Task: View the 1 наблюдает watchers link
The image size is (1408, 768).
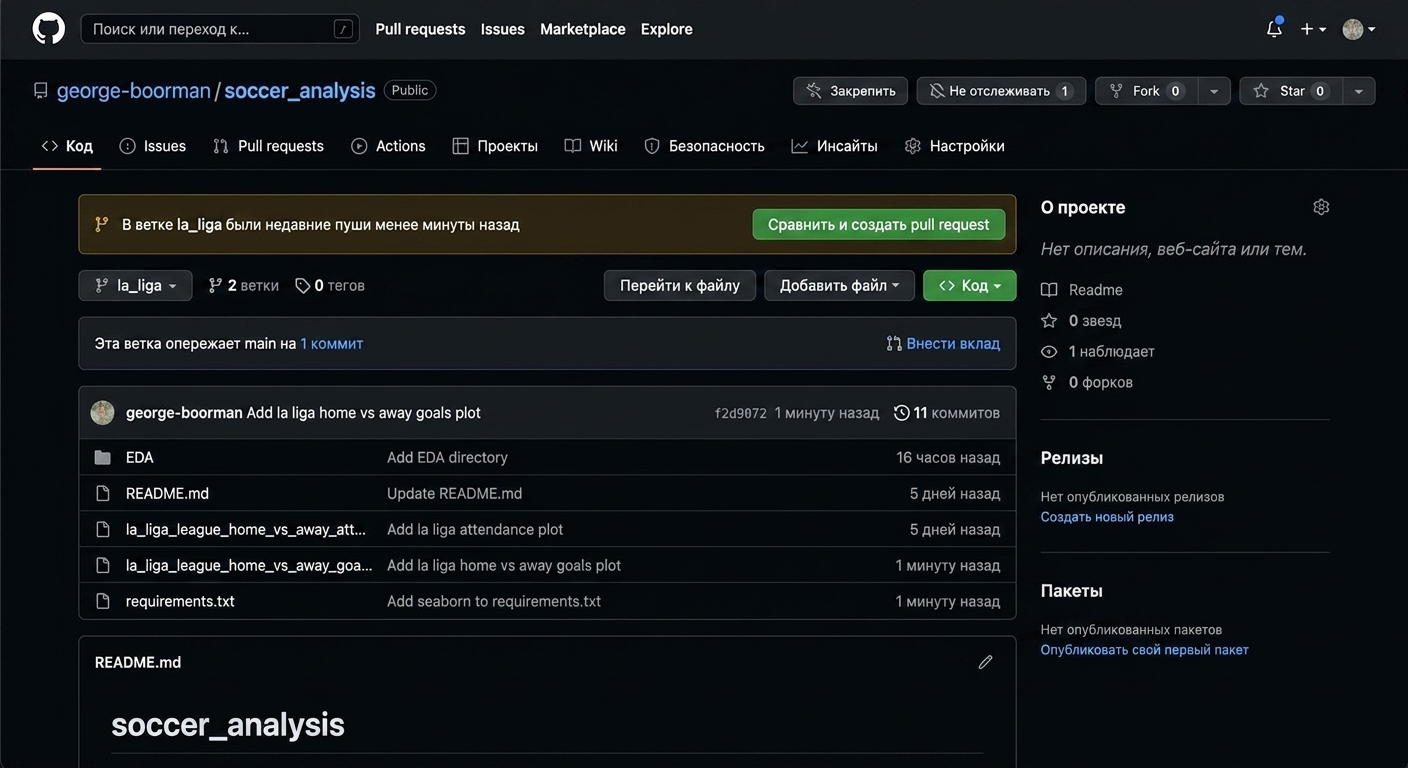Action: click(1098, 352)
